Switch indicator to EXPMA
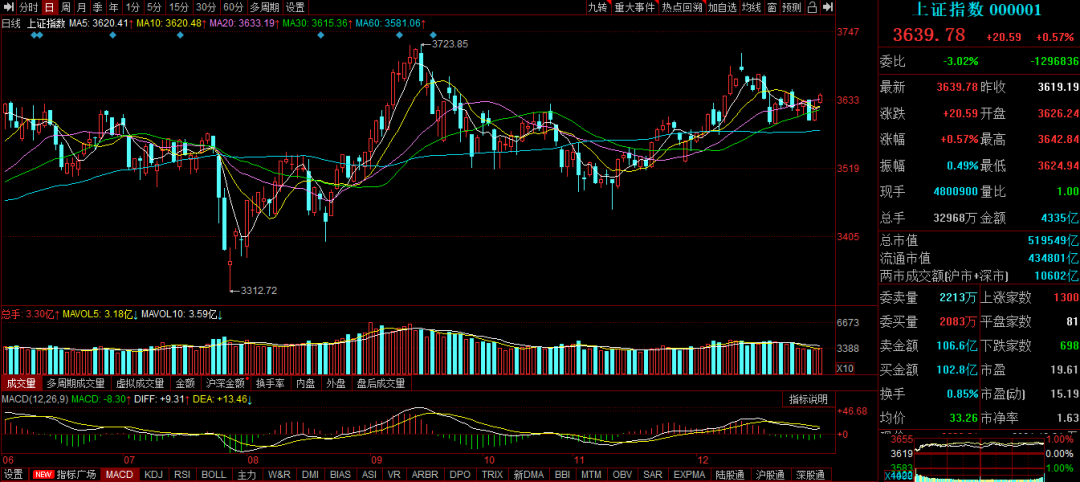The width and height of the screenshot is (1080, 482). [689, 474]
